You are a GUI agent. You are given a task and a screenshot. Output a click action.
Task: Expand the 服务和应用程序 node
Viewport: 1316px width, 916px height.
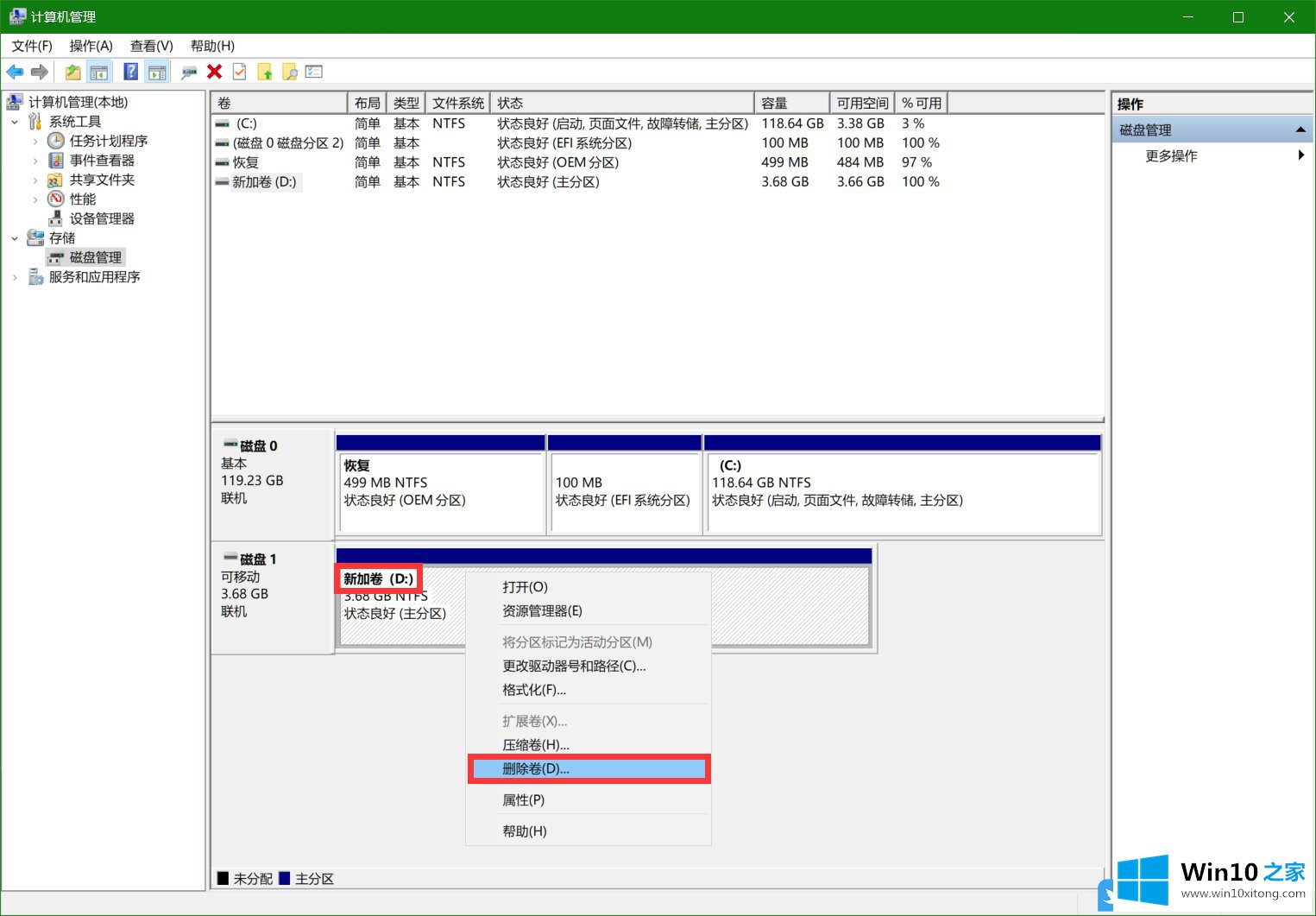[x=15, y=277]
